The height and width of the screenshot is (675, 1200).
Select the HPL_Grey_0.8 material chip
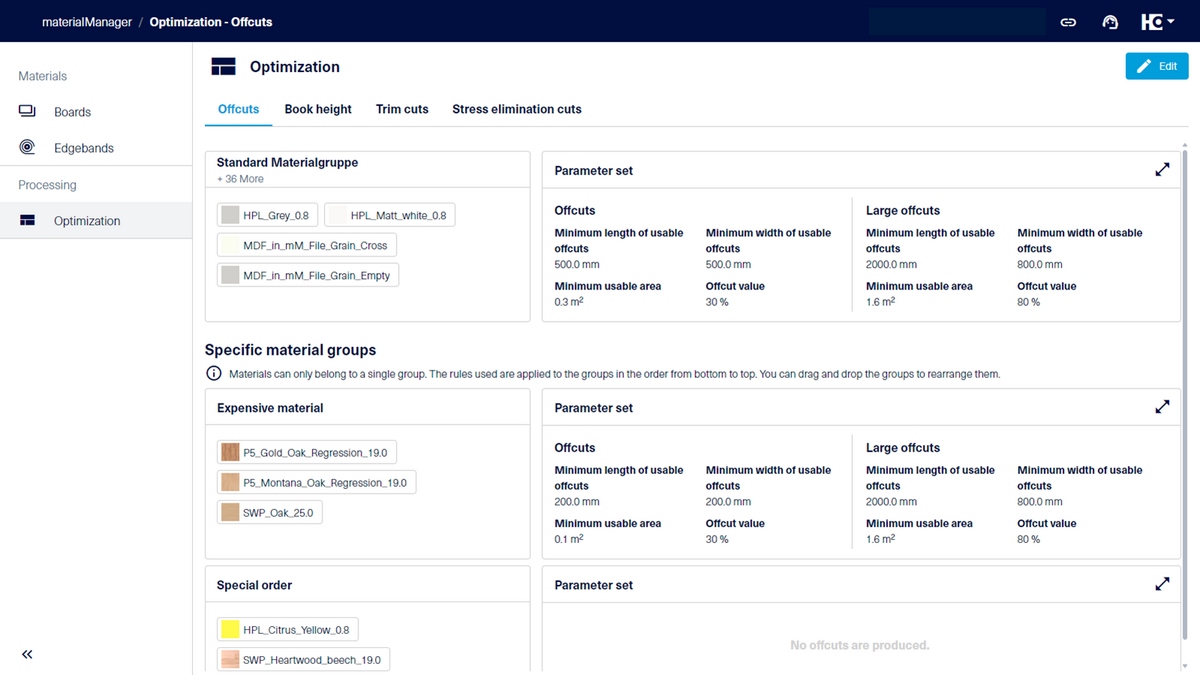point(266,215)
